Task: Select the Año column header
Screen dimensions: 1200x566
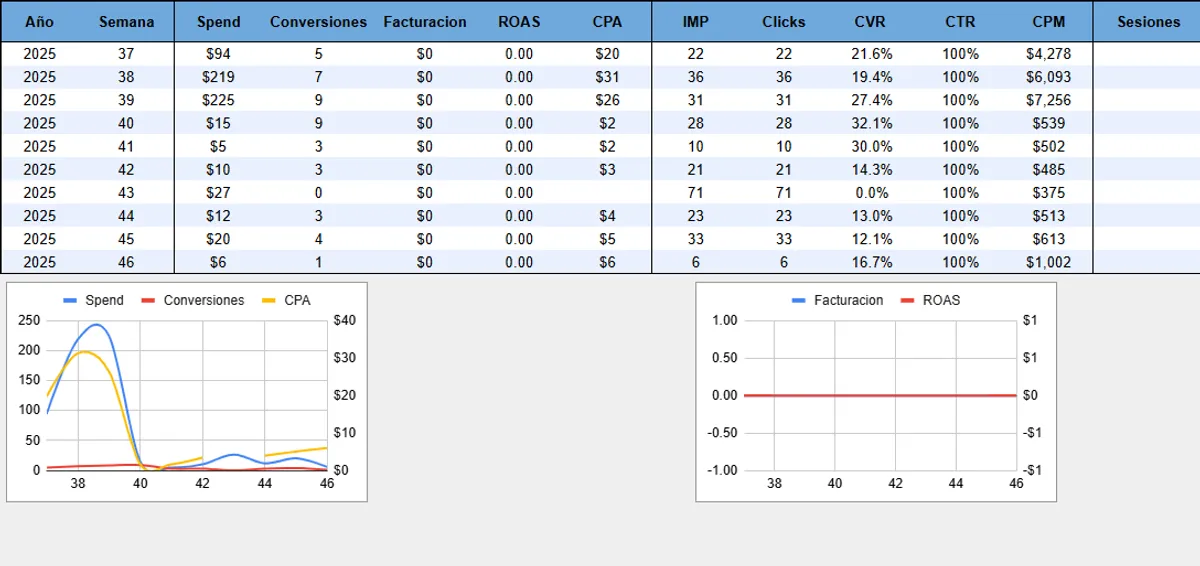Action: 39,21
